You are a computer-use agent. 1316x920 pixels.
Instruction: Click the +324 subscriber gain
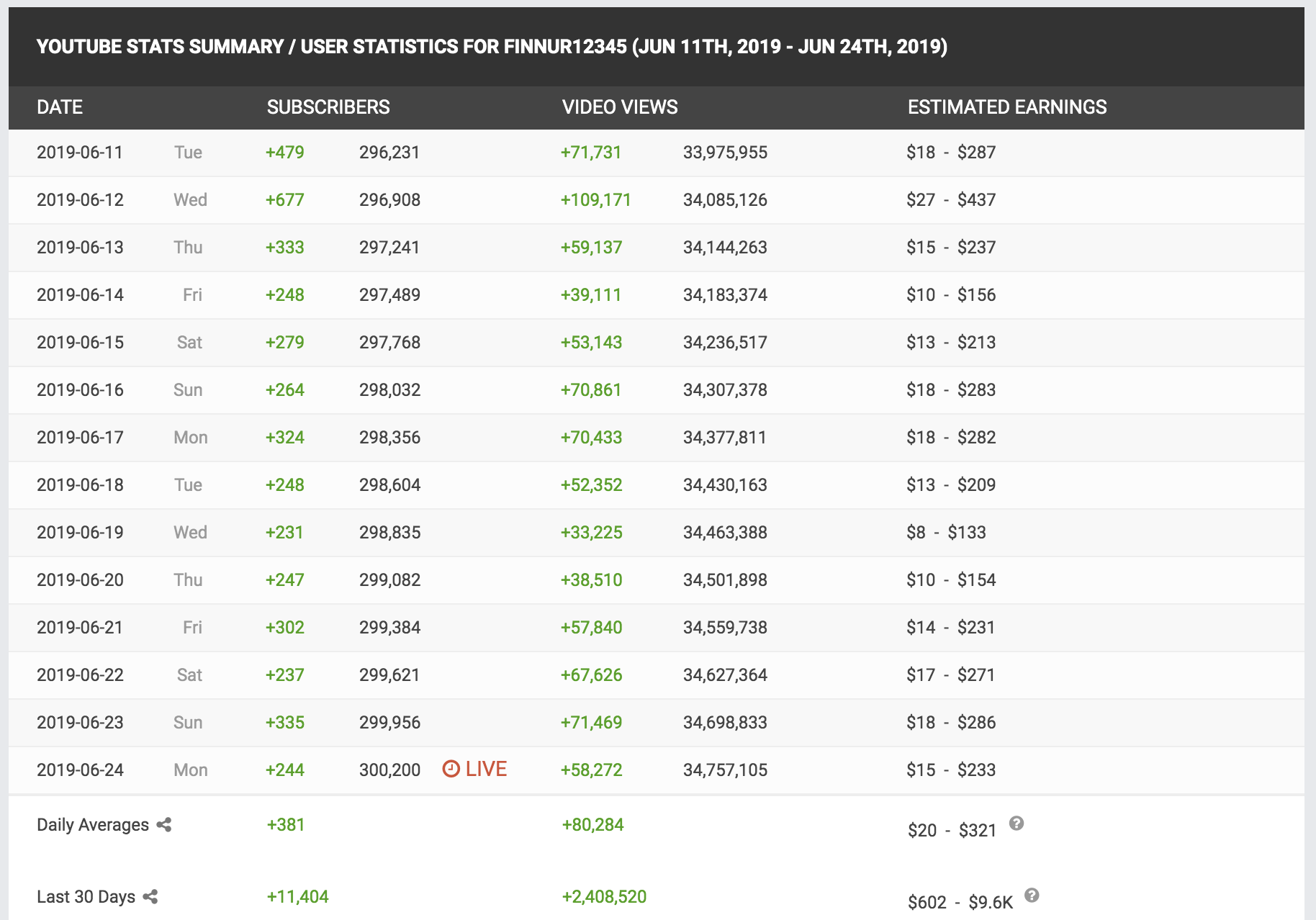(x=285, y=438)
